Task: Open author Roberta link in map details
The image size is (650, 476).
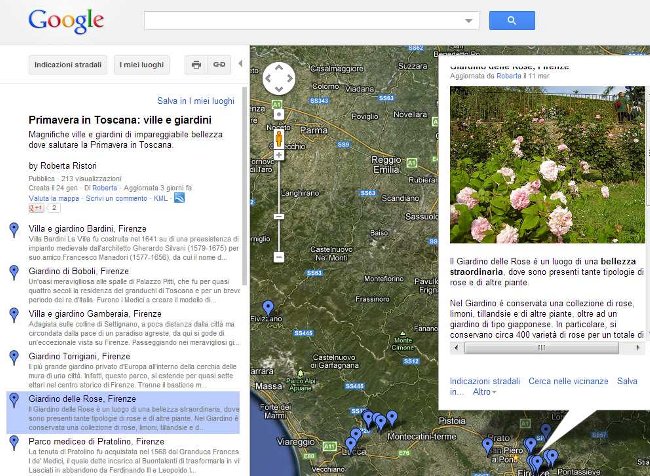Action: [104, 188]
